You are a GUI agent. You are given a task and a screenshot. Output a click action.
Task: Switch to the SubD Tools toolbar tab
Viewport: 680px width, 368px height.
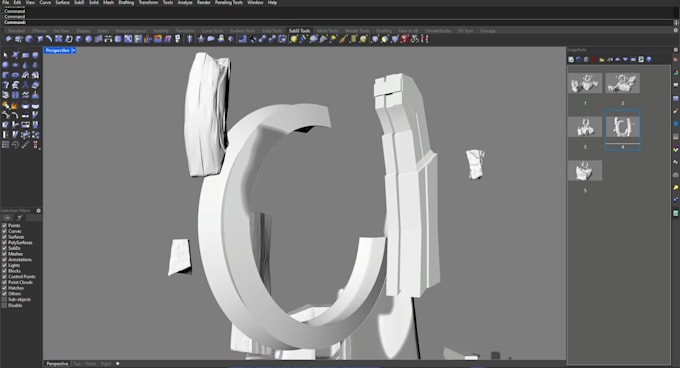(x=300, y=31)
